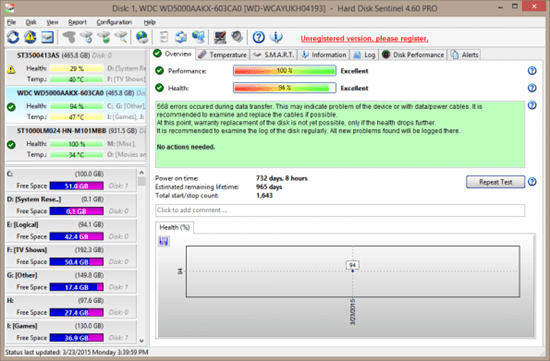Select the H: partition row
This screenshot has height=361, width=550.
pos(71,306)
